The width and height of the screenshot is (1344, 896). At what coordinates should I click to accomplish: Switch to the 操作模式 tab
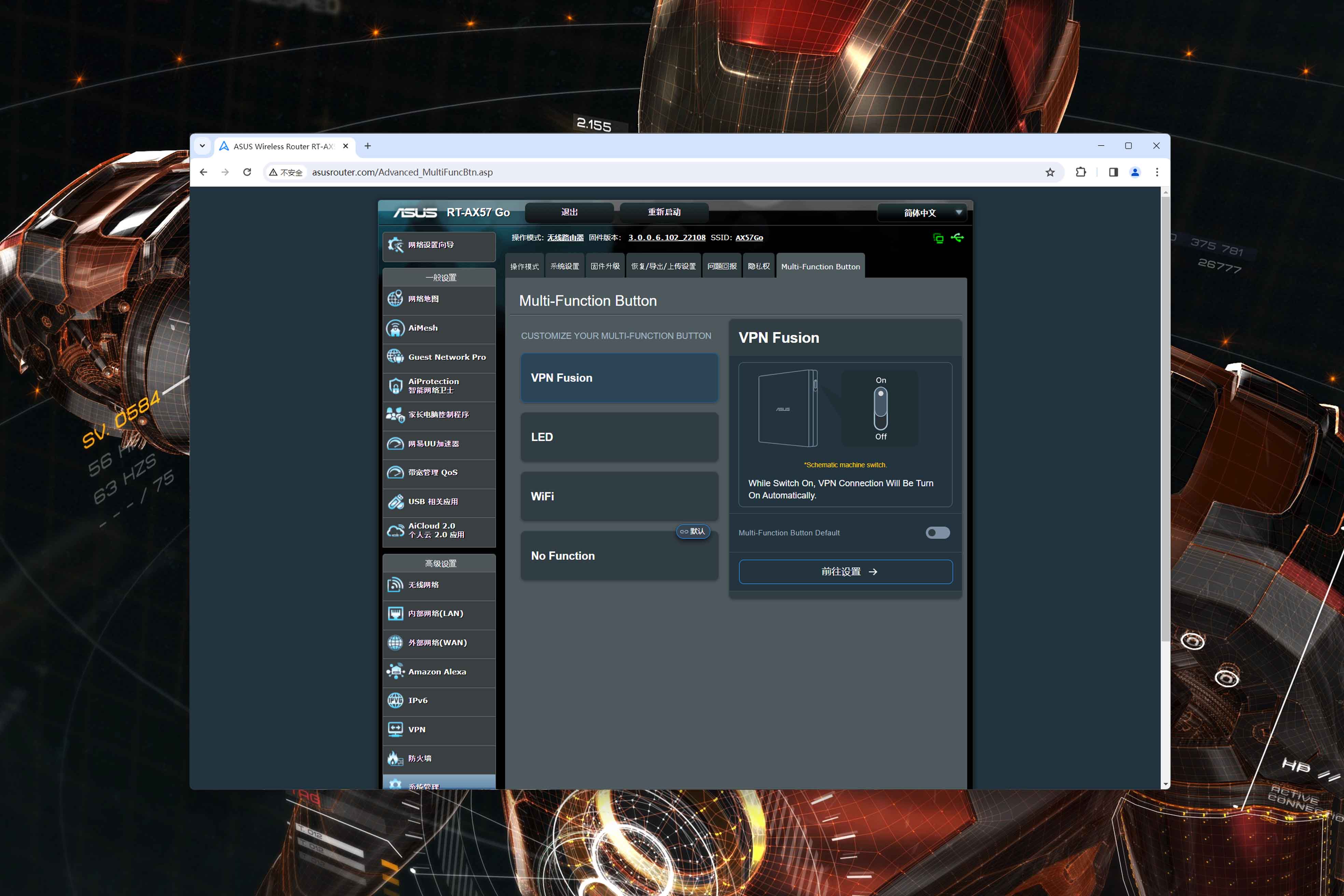(524, 266)
